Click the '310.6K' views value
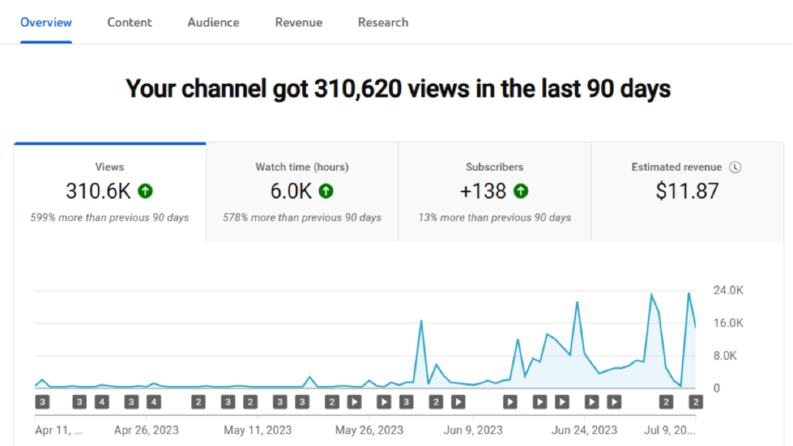This screenshot has height=446, width=793. [98, 191]
